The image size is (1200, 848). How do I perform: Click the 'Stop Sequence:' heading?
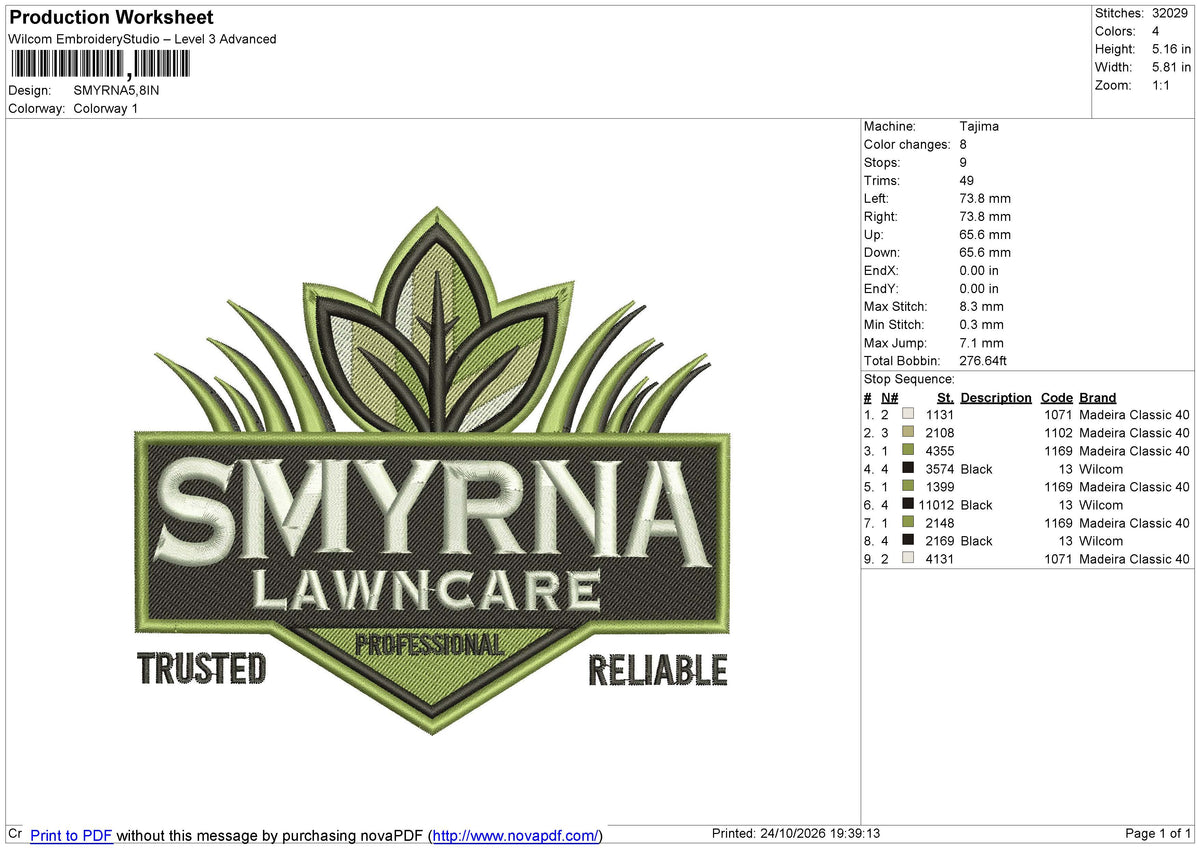click(909, 379)
